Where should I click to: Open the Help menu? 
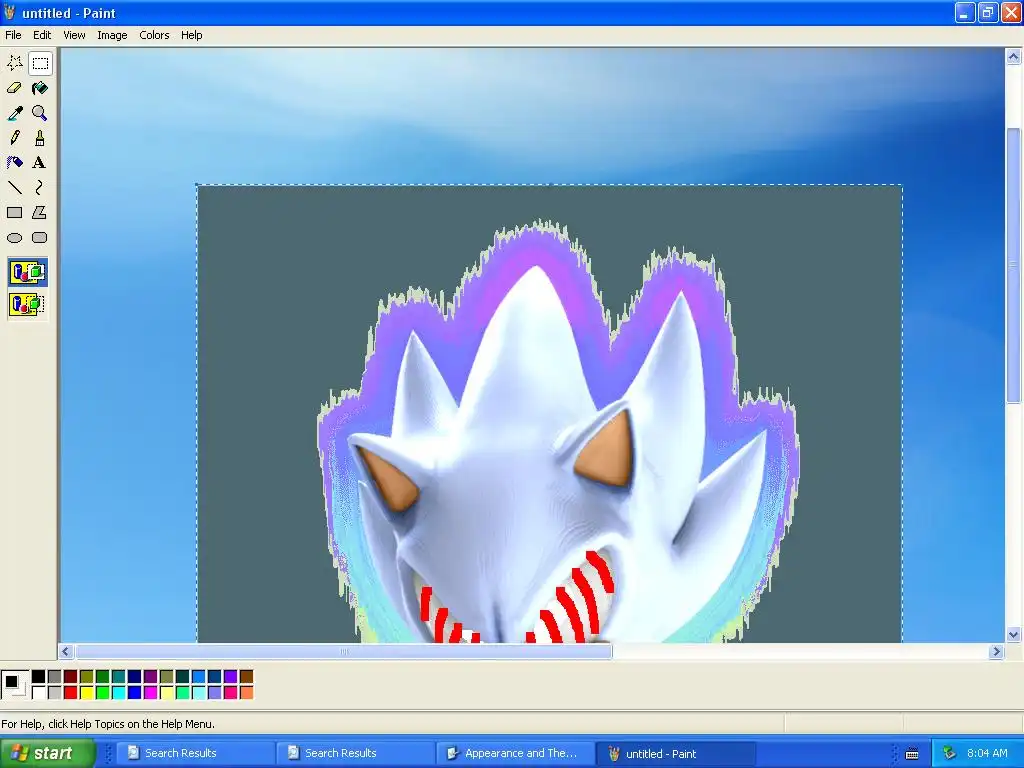coord(191,35)
